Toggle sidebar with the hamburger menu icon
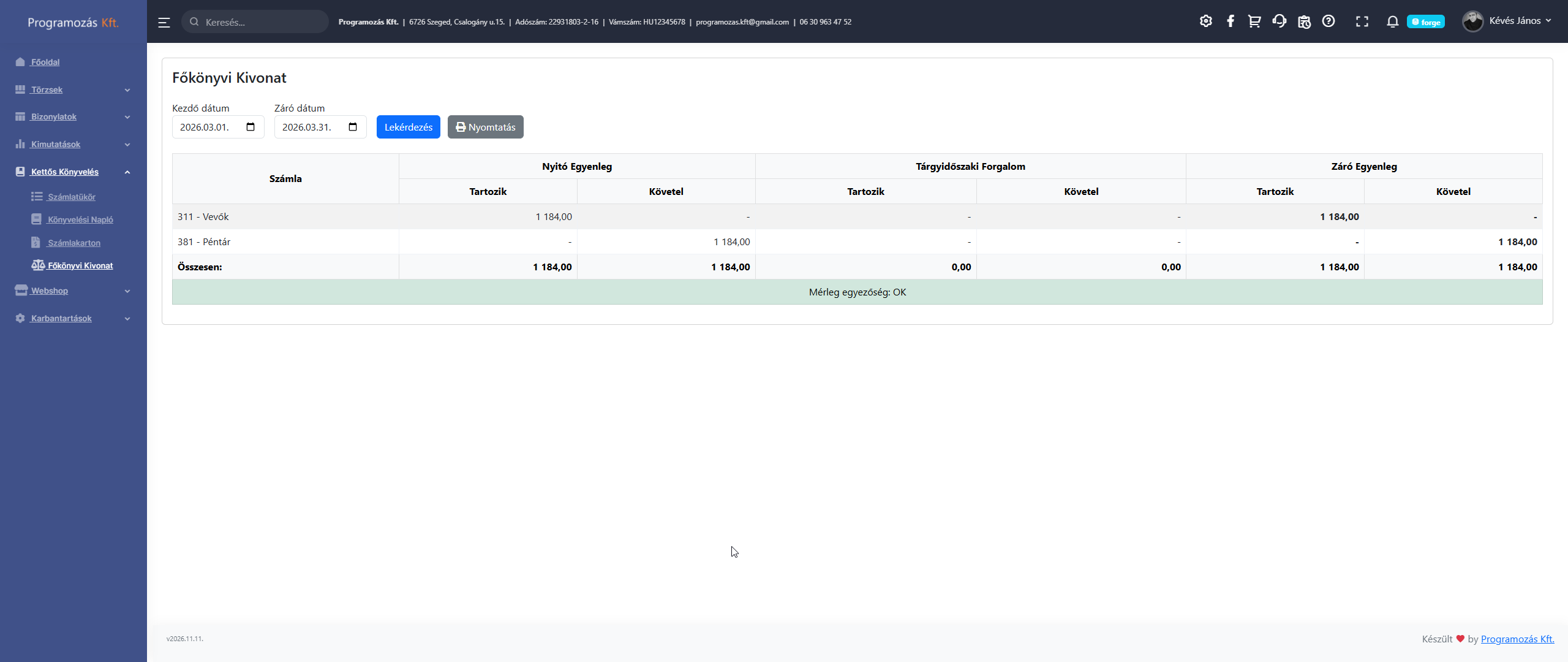Image resolution: width=1568 pixels, height=662 pixels. pyautogui.click(x=164, y=23)
